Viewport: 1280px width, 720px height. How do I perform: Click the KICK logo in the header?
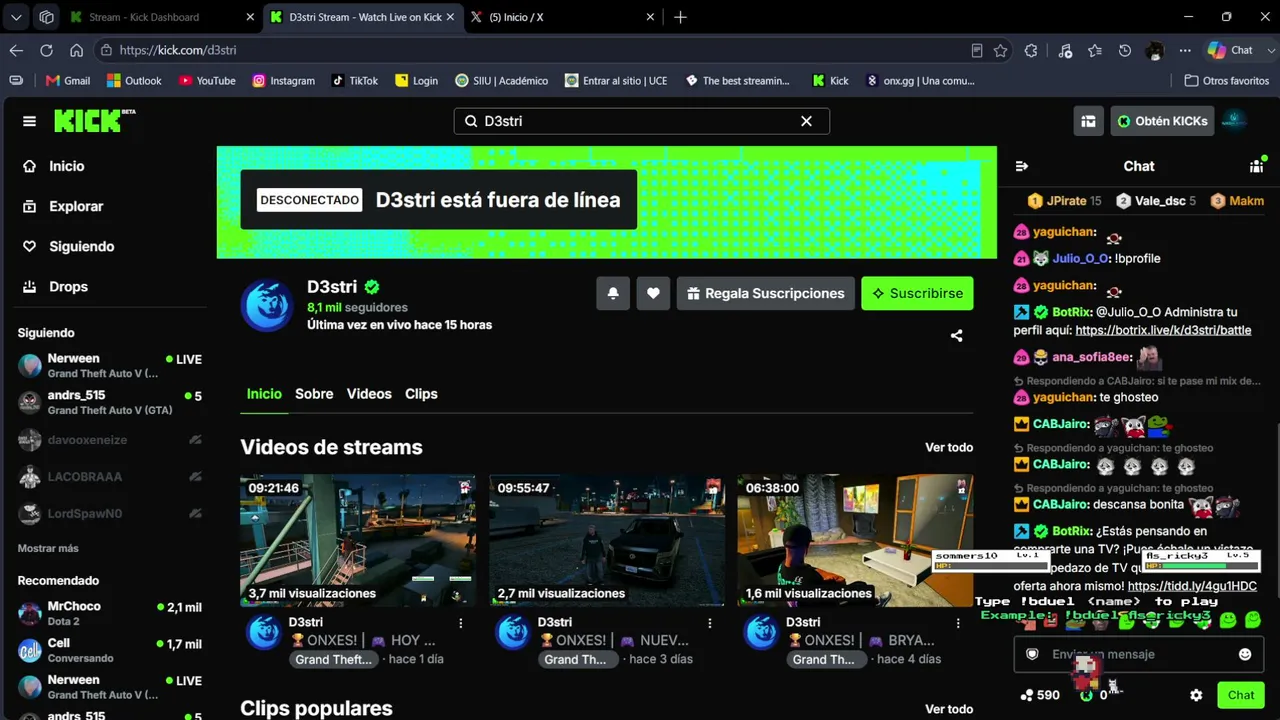(x=94, y=120)
